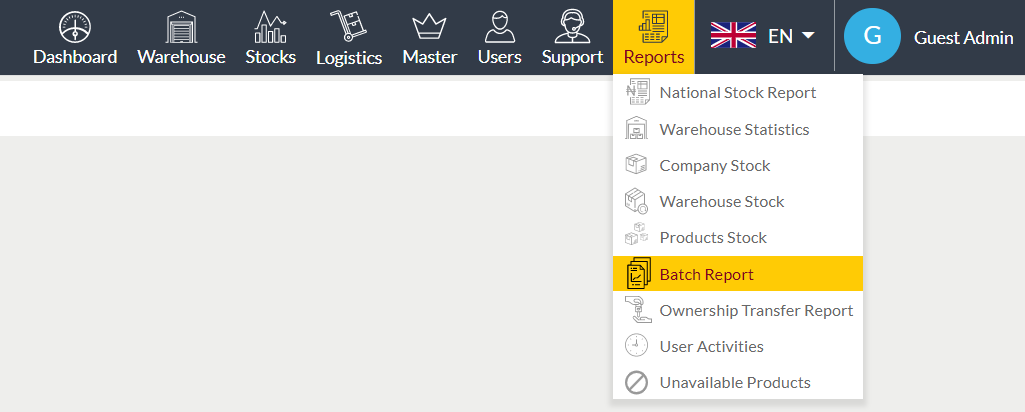Go to the Dashboard menu label
Image resolution: width=1025 pixels, height=412 pixels.
point(75,57)
